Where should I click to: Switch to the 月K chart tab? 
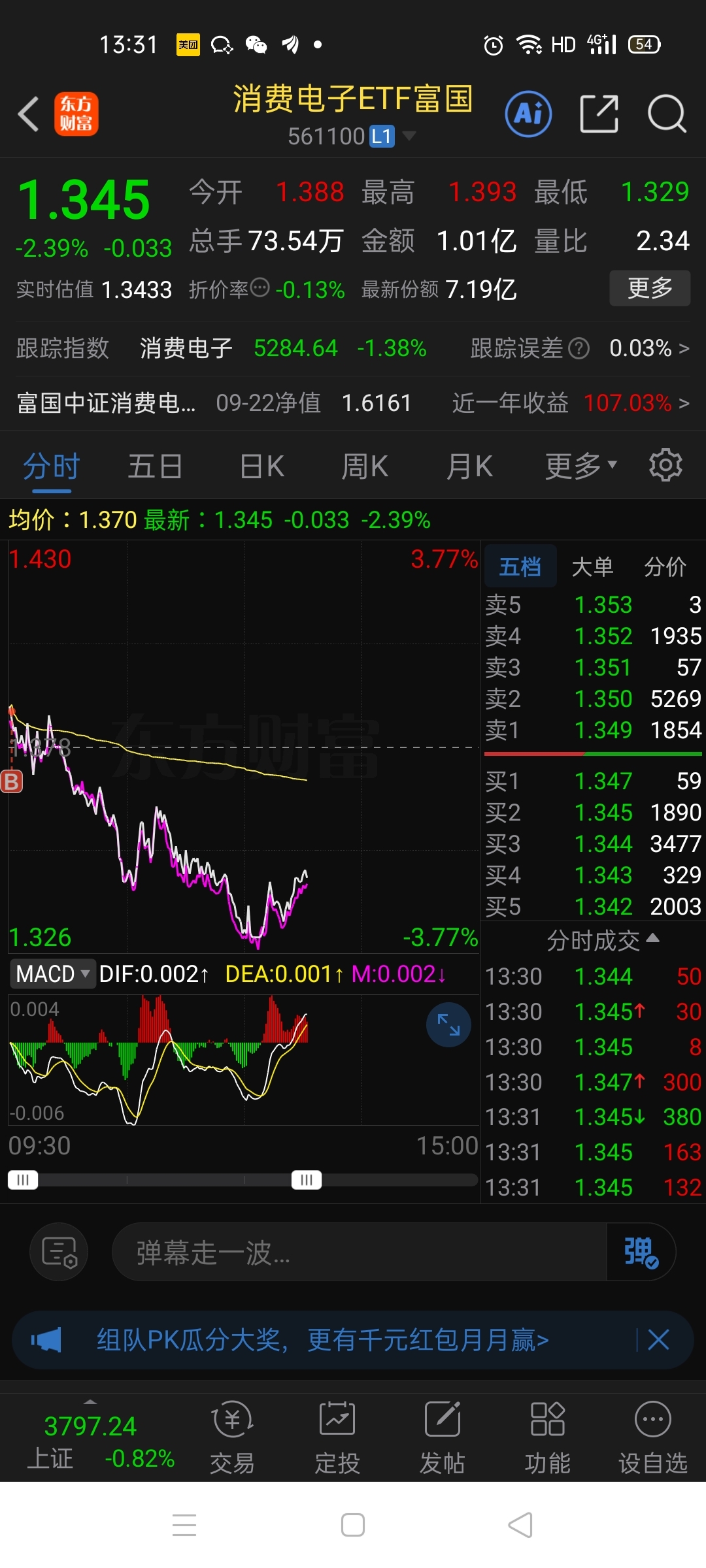[x=469, y=466]
